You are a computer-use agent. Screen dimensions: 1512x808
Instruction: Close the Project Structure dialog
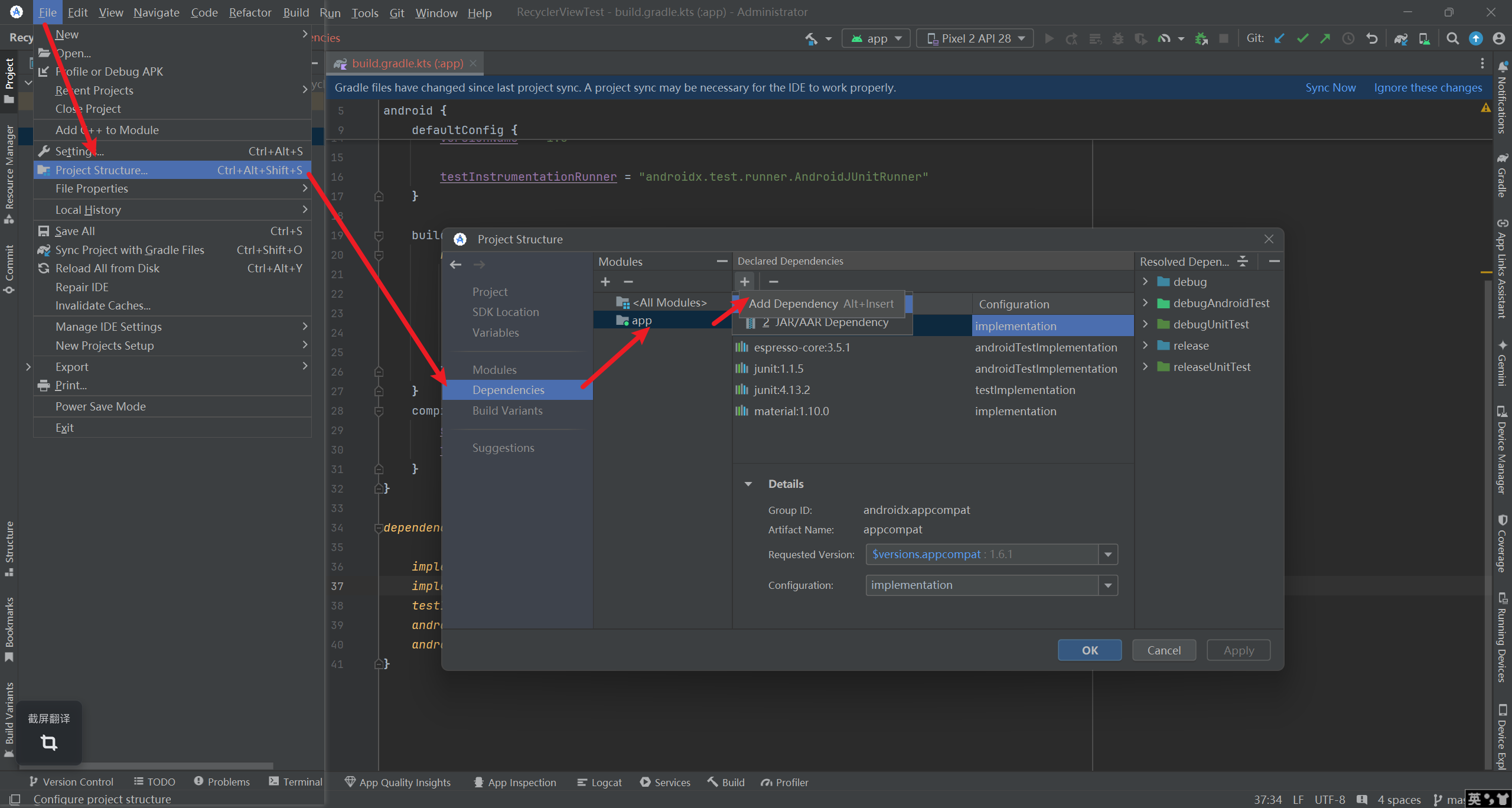pos(1269,239)
